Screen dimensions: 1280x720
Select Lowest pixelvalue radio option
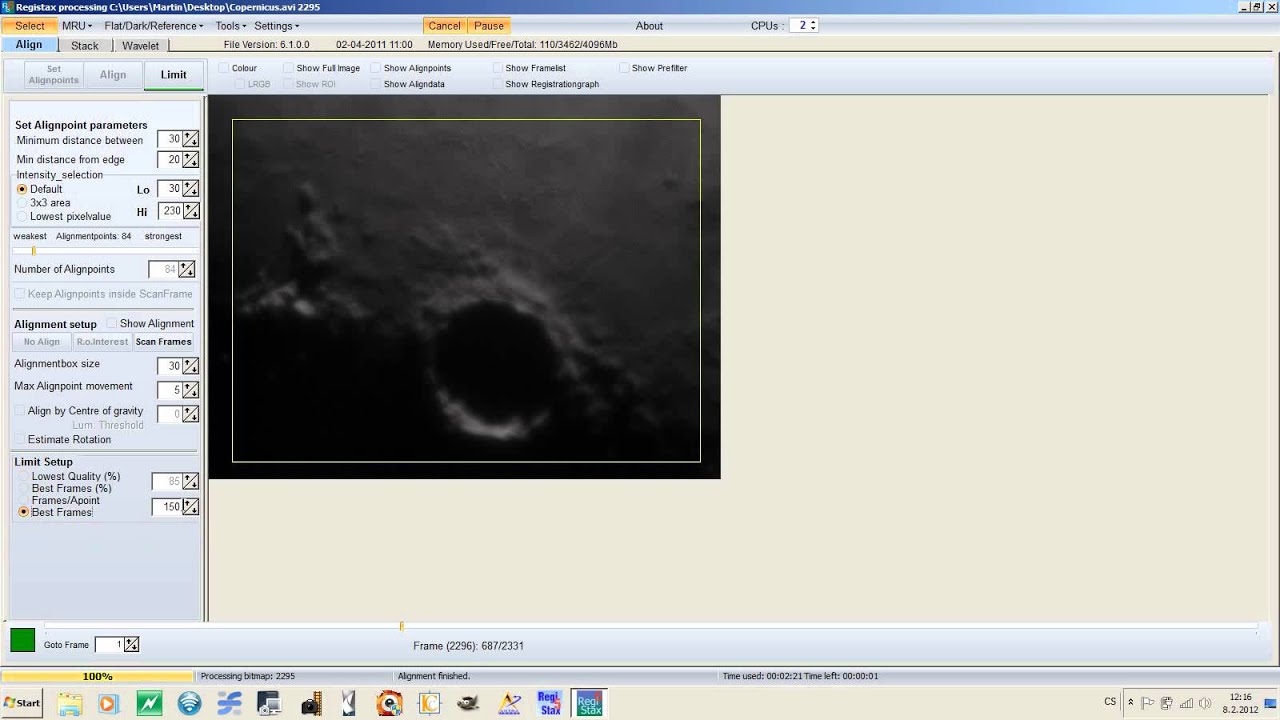click(22, 217)
